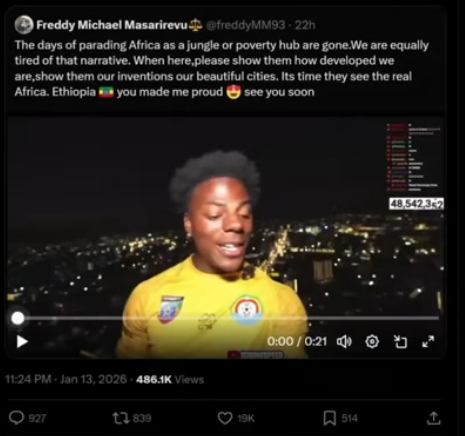Seek to the middle of the video timeline
465x436 pixels.
click(x=228, y=318)
